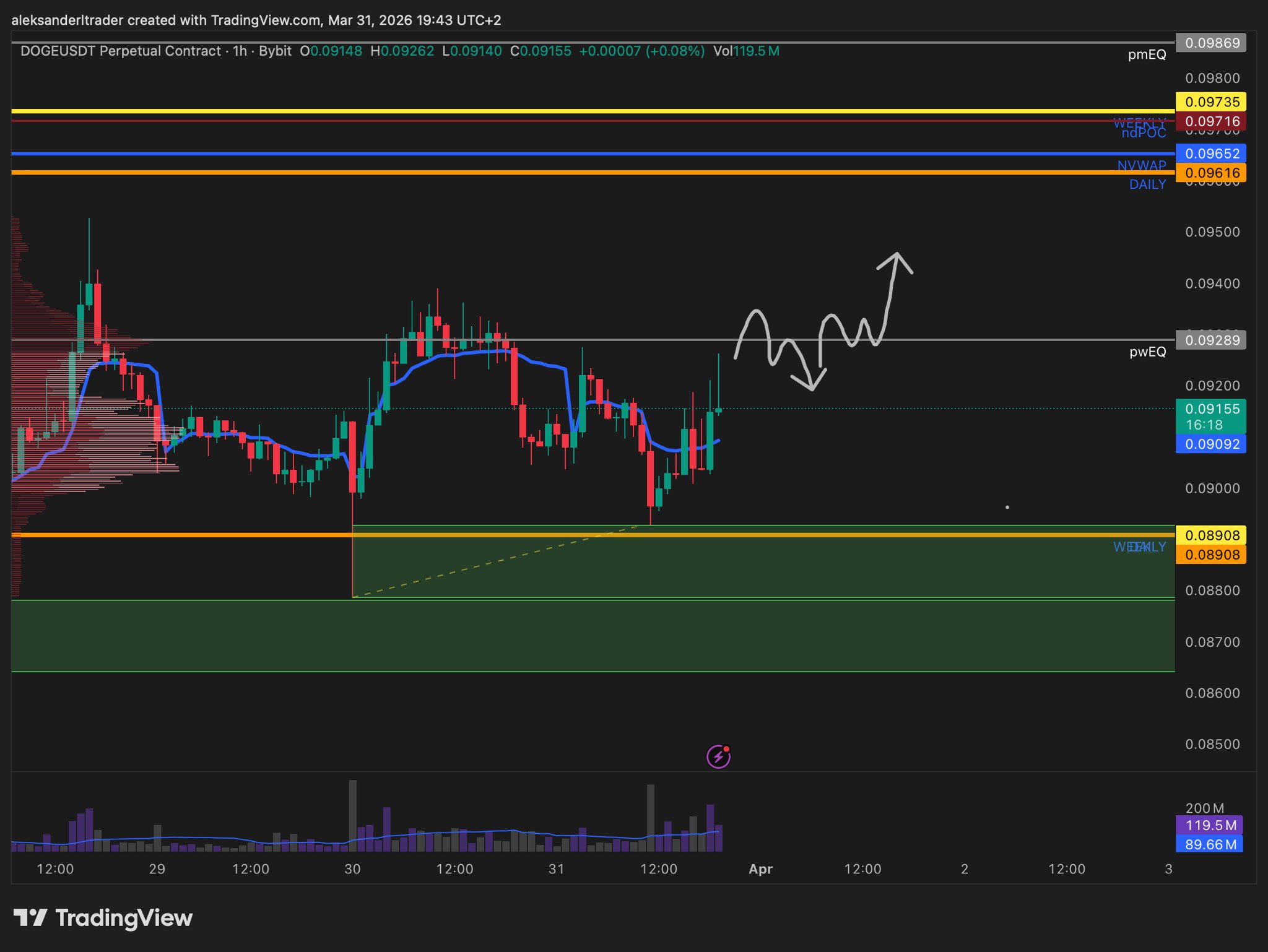Click the gray 0.09289 pwEQ price tag
The width and height of the screenshot is (1268, 952).
(1210, 340)
